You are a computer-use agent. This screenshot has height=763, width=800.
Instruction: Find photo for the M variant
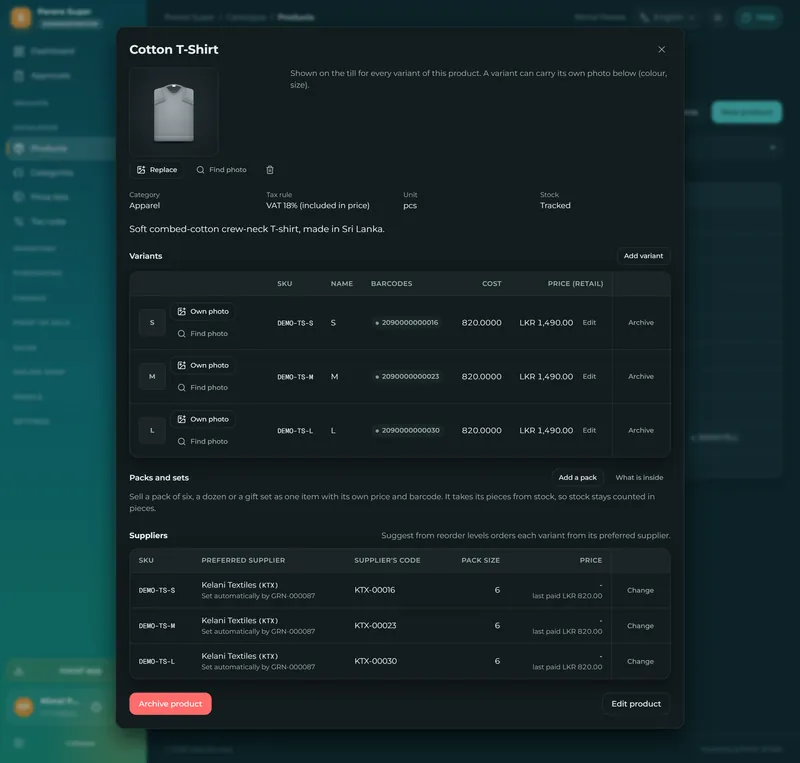tap(203, 388)
